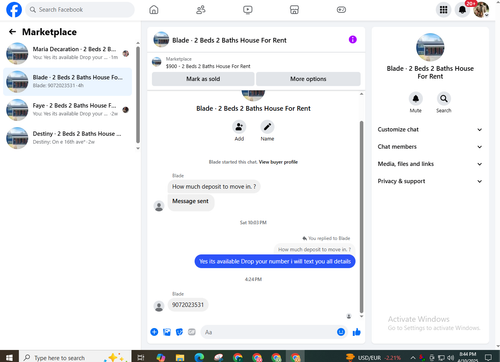Open the notifications bell
The height and width of the screenshot is (362, 500).
tap(462, 10)
